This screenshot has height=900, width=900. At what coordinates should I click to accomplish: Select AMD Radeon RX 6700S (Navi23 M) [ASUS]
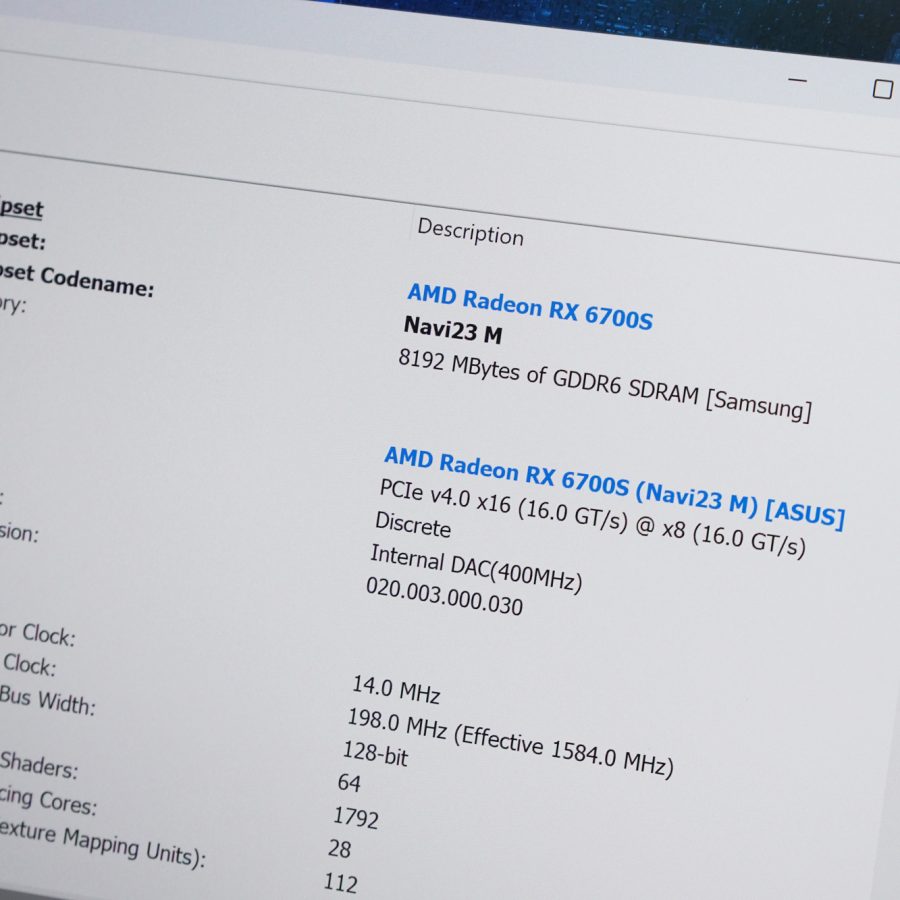click(614, 488)
